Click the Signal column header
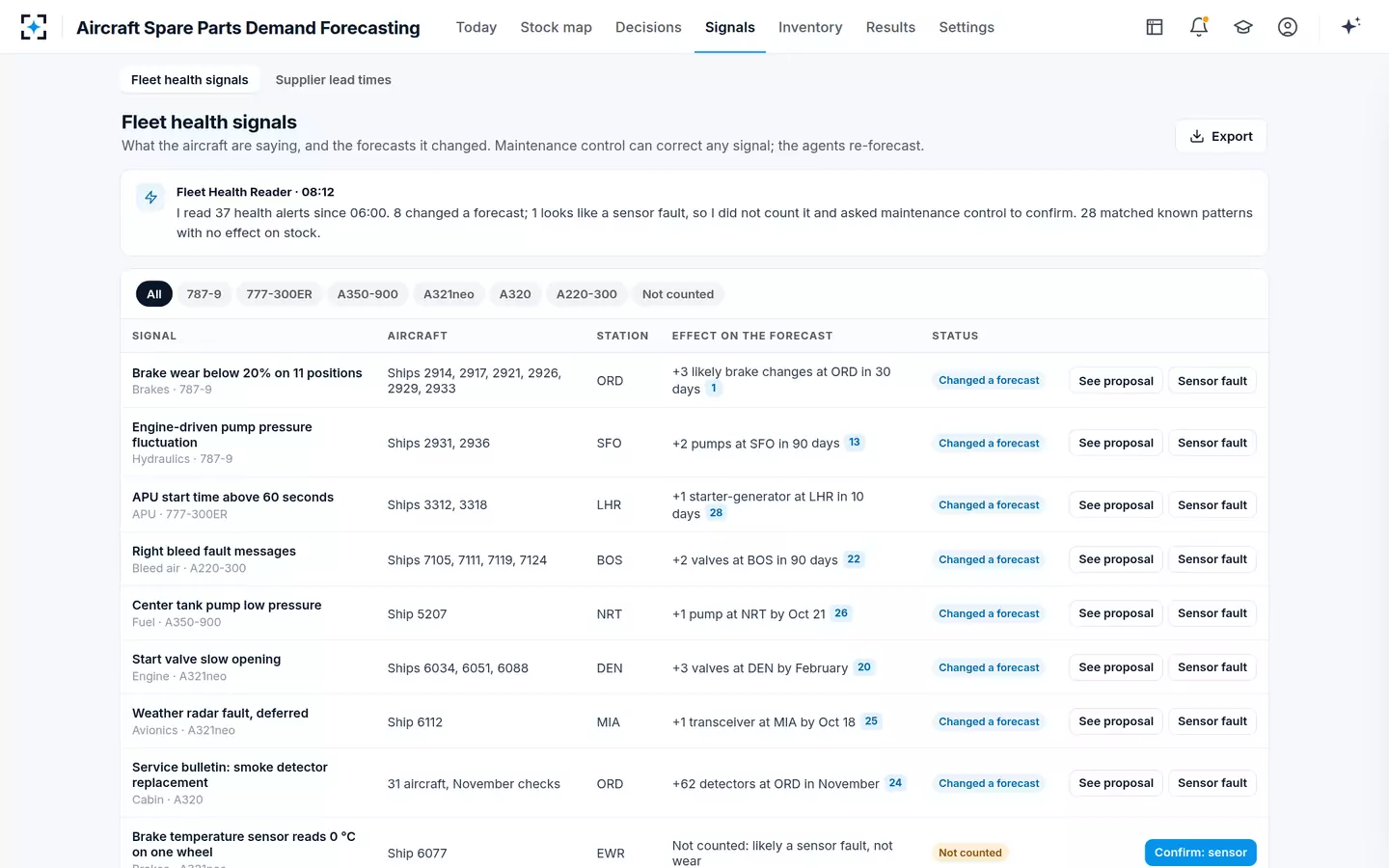 (154, 336)
